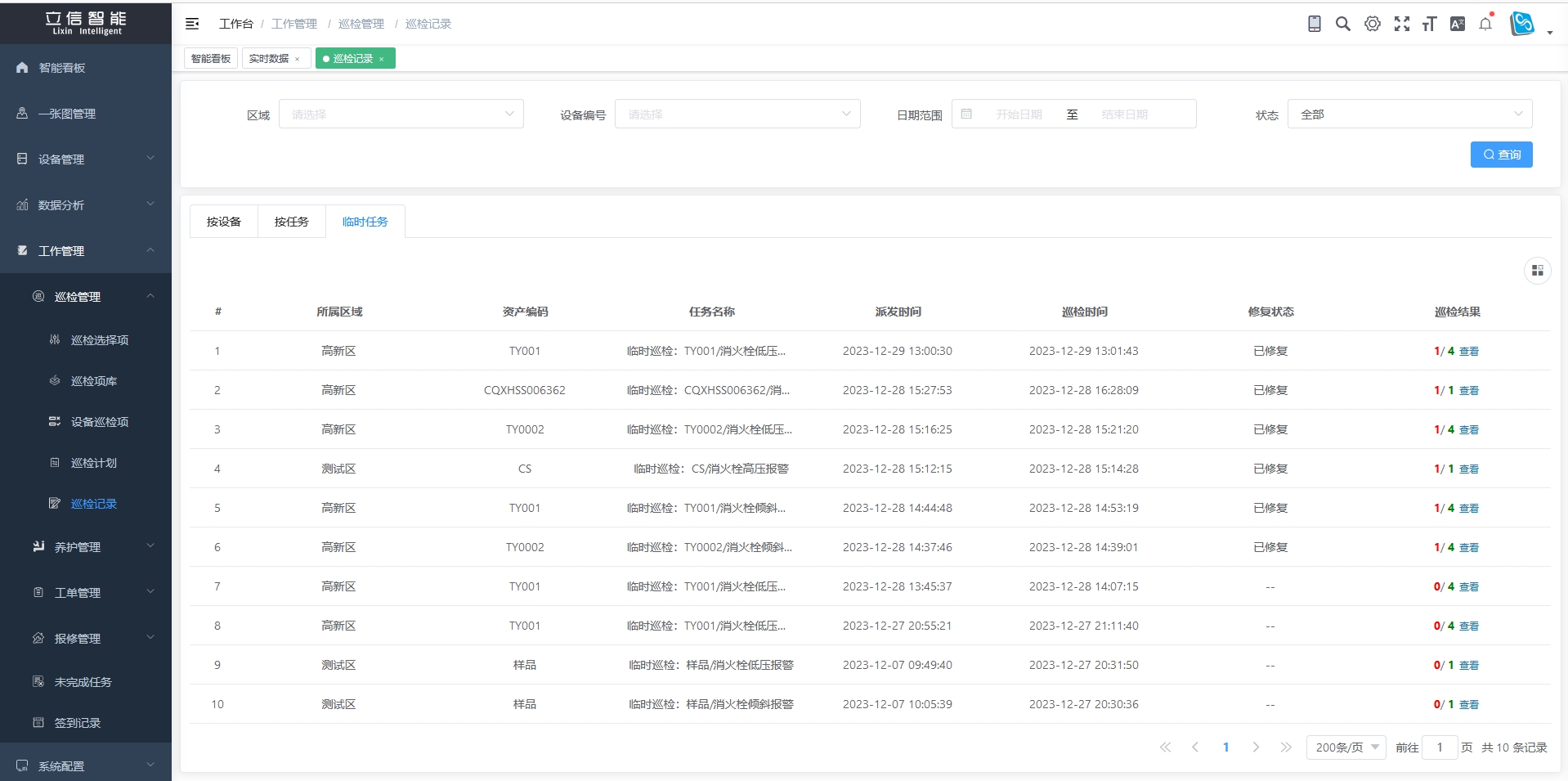Go to 智能看板 in the sidebar

pyautogui.click(x=86, y=67)
